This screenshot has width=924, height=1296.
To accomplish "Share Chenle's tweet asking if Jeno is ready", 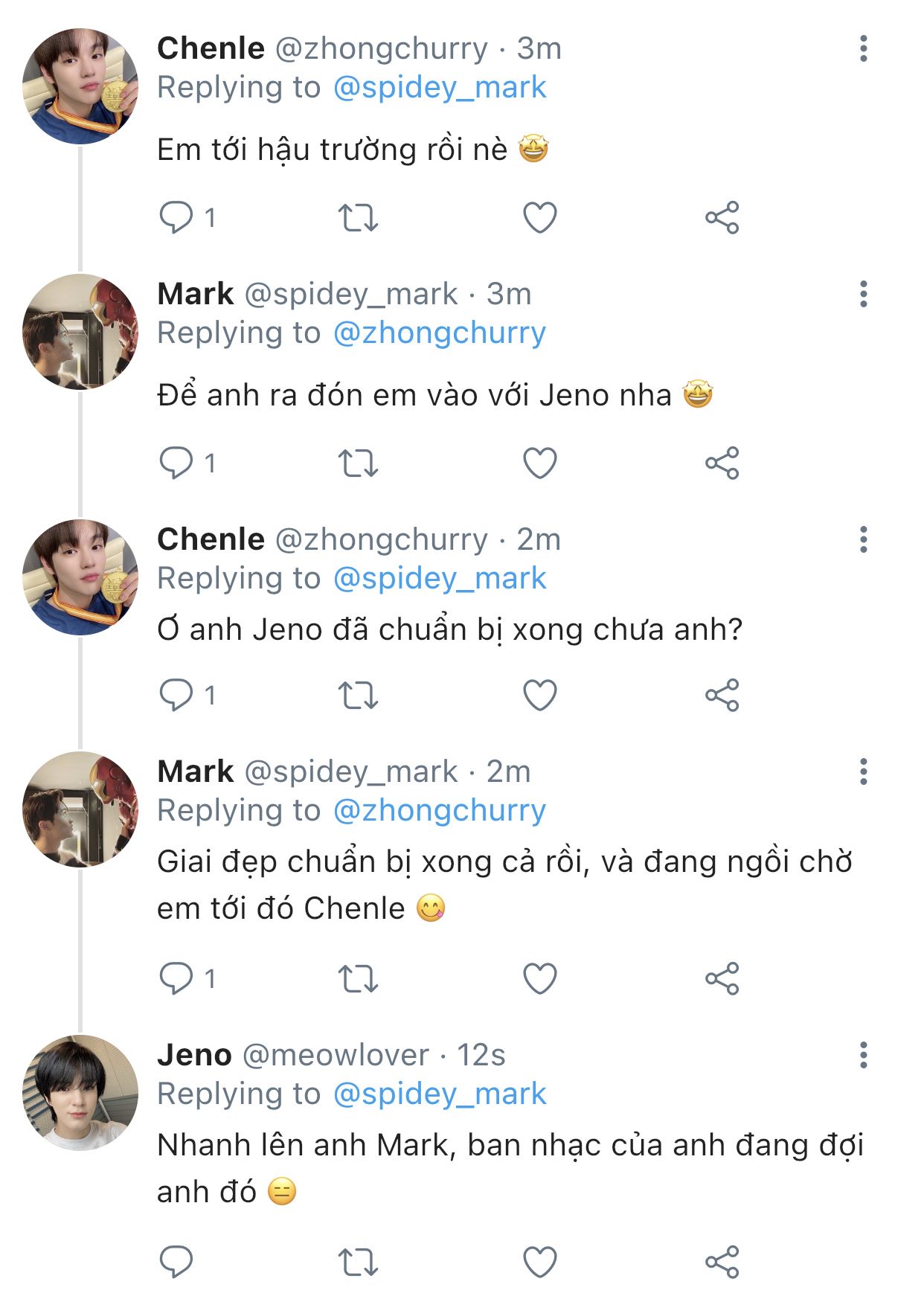I will [722, 695].
